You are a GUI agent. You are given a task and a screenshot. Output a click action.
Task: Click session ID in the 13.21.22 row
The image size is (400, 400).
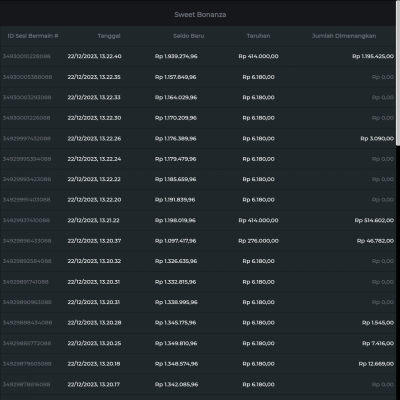coord(26,220)
